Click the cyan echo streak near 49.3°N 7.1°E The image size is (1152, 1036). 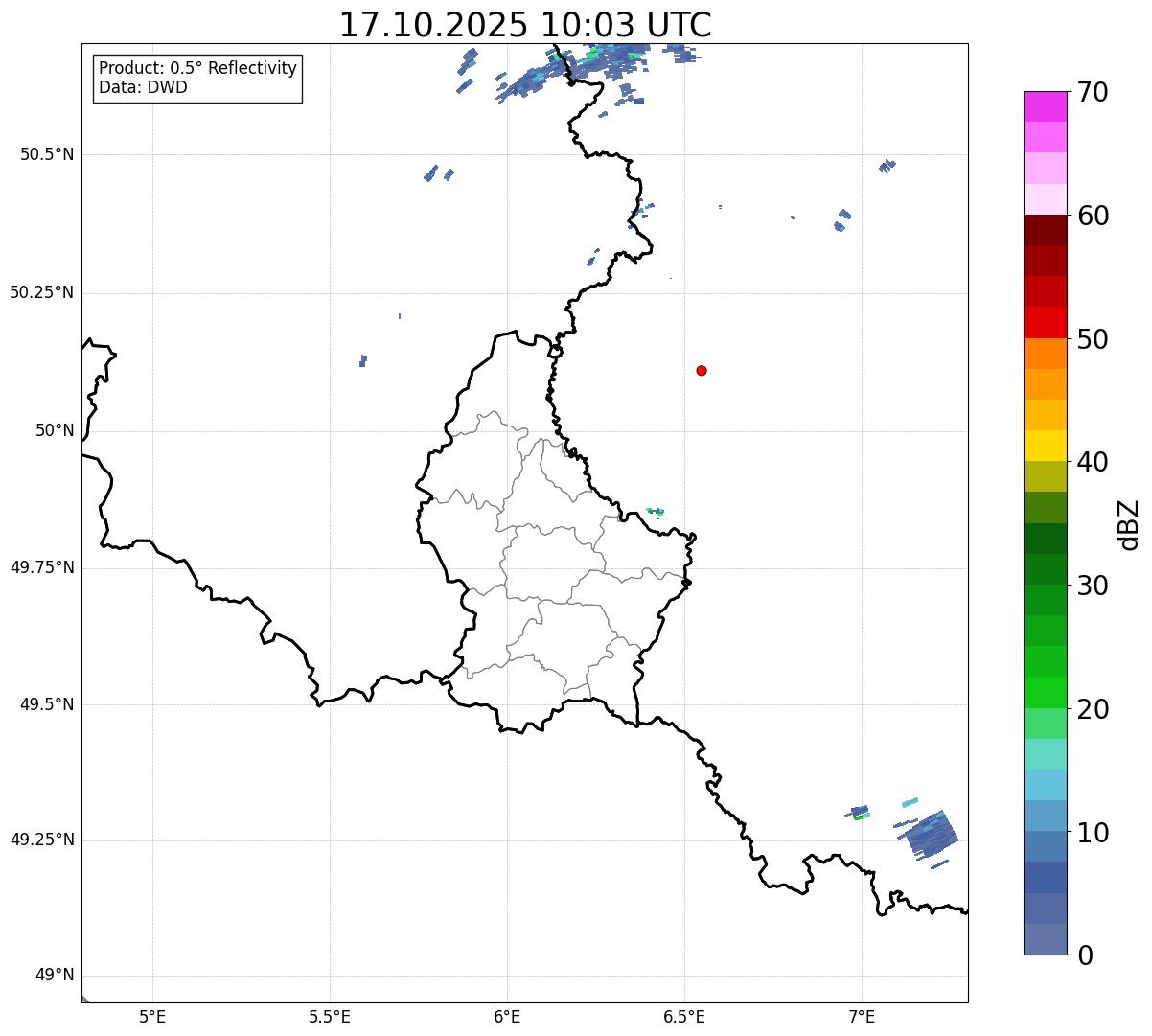[910, 802]
